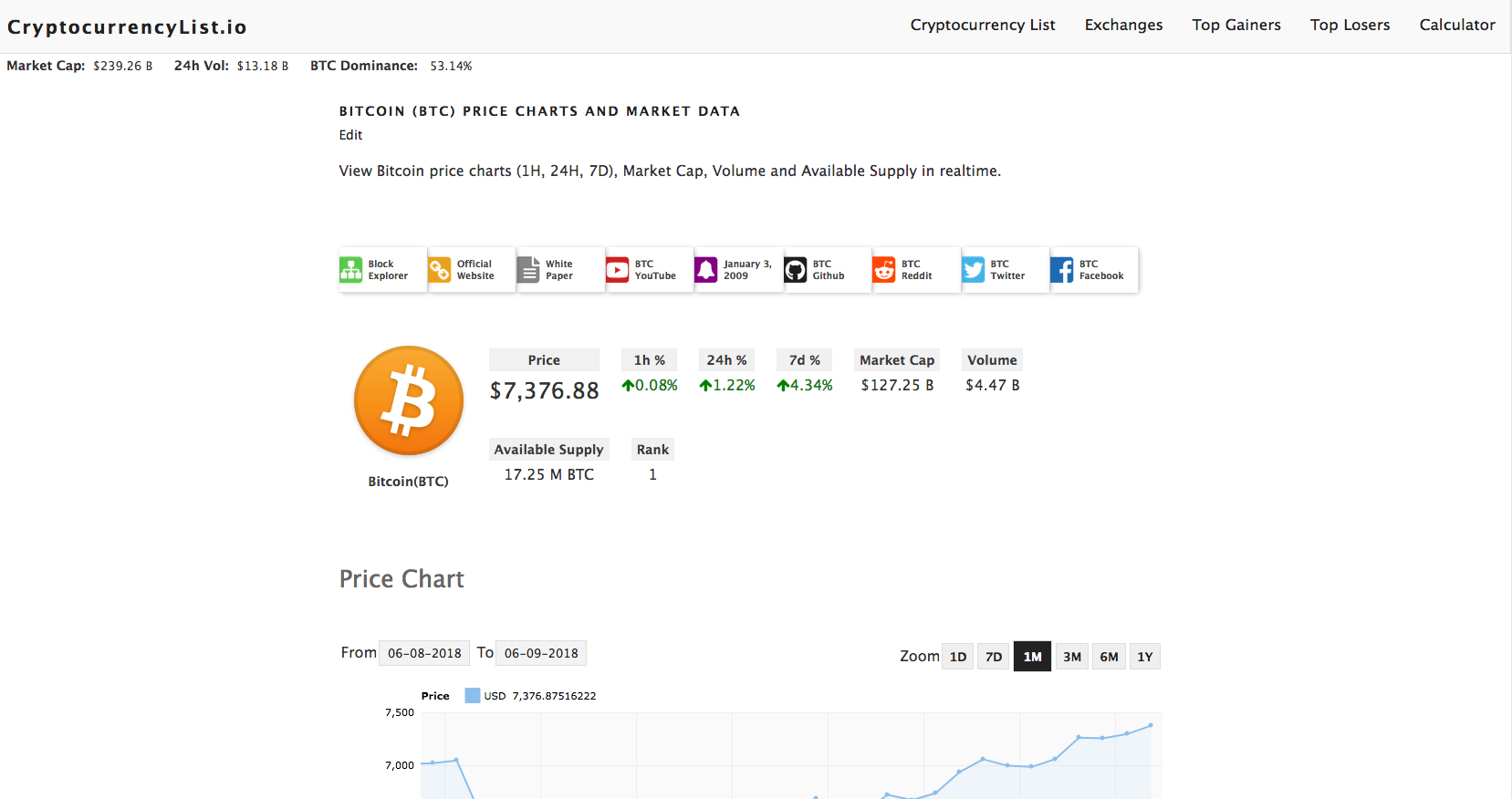The width and height of the screenshot is (1512, 799).
Task: Click the USD 7,376.87516222 legend value
Action: point(540,696)
